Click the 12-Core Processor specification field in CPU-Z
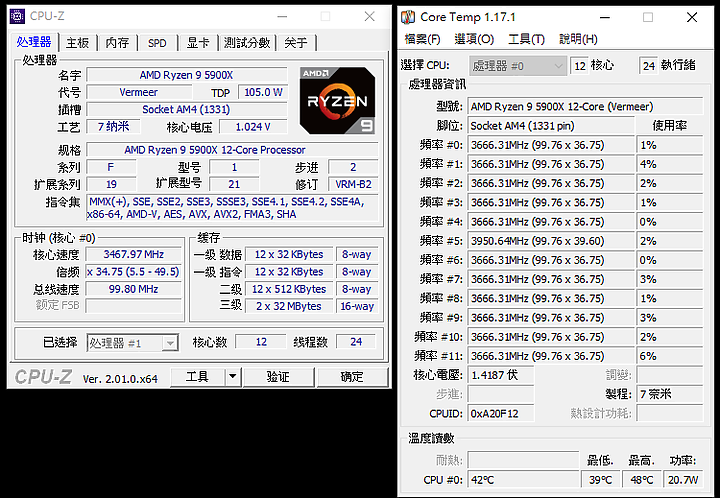The image size is (720, 498). tap(232, 150)
